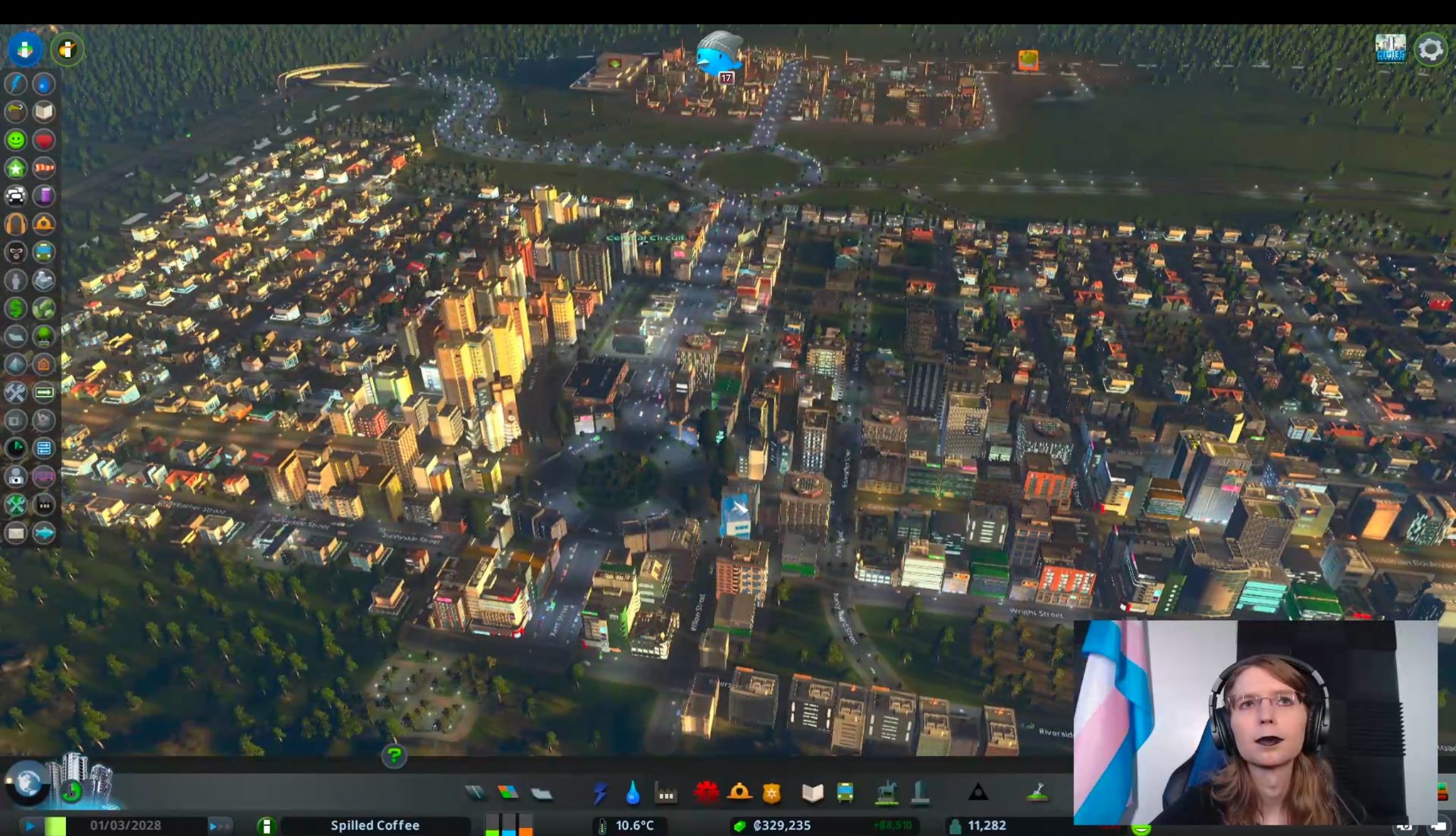Open the Public Transport build menu
The image size is (1456, 836).
click(845, 793)
